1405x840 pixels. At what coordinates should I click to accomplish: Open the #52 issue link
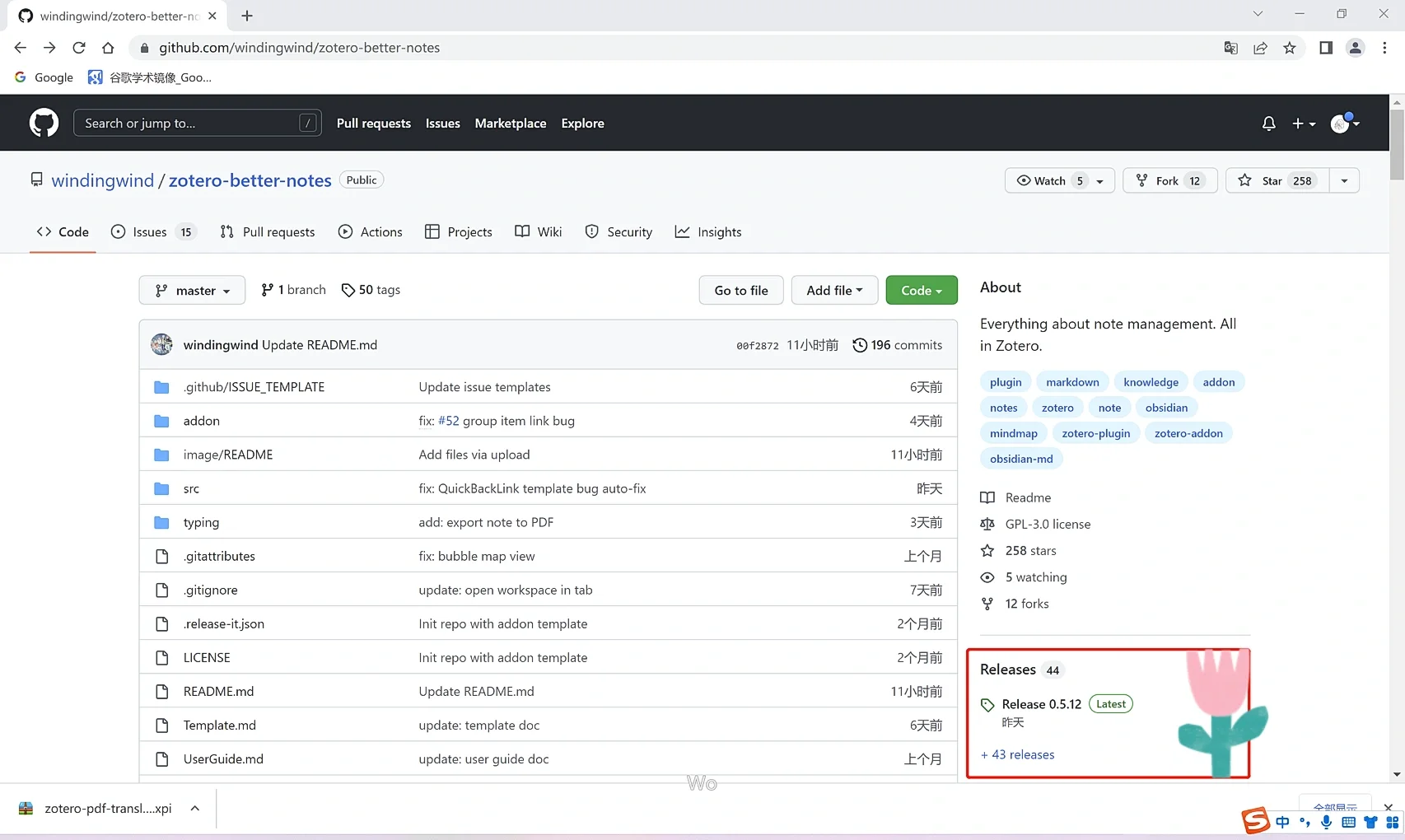[x=449, y=421]
